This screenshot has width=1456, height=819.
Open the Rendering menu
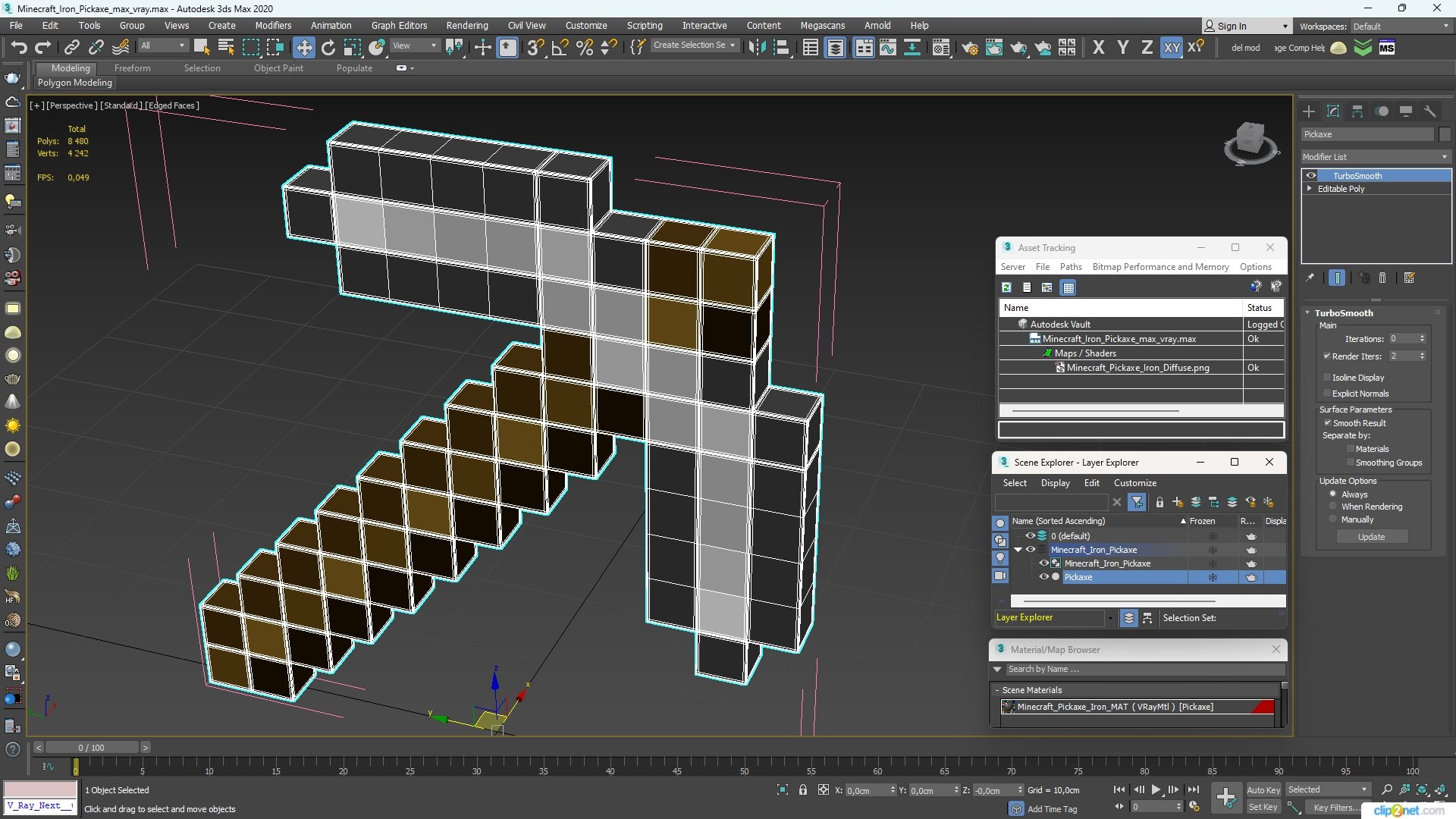click(x=466, y=25)
